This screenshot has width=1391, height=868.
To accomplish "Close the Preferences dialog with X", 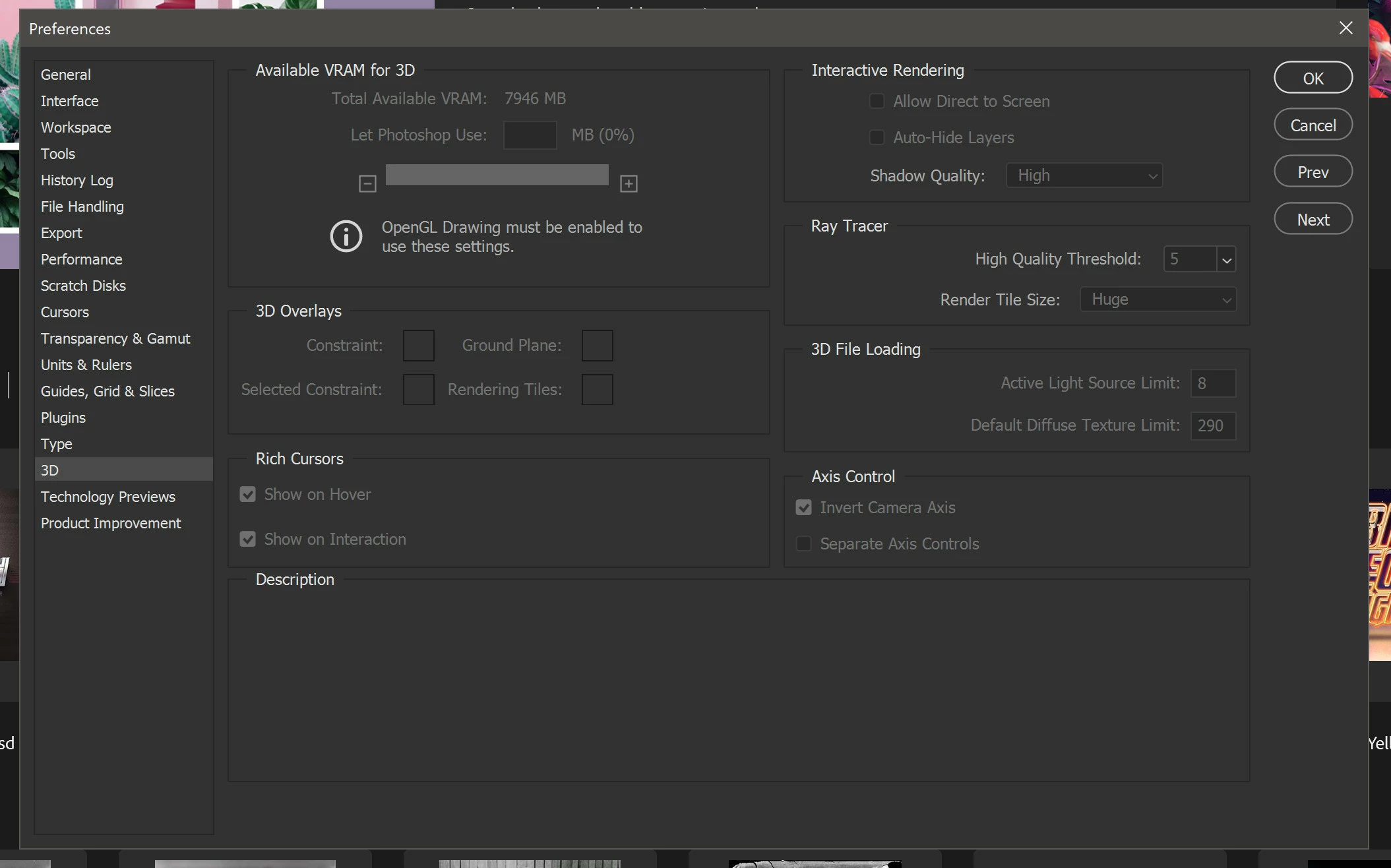I will (1346, 28).
